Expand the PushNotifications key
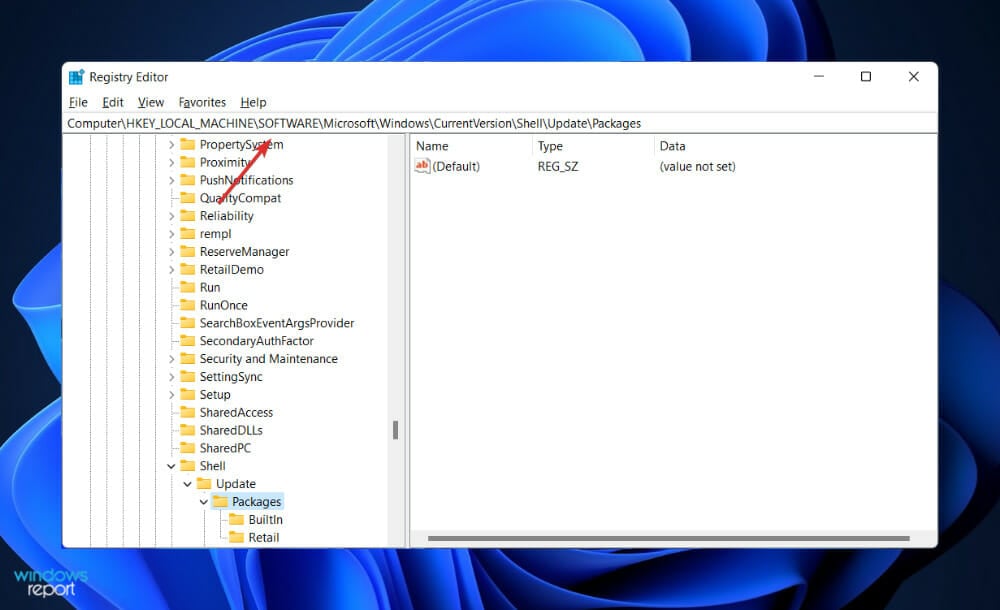The height and width of the screenshot is (610, 1000). point(172,180)
